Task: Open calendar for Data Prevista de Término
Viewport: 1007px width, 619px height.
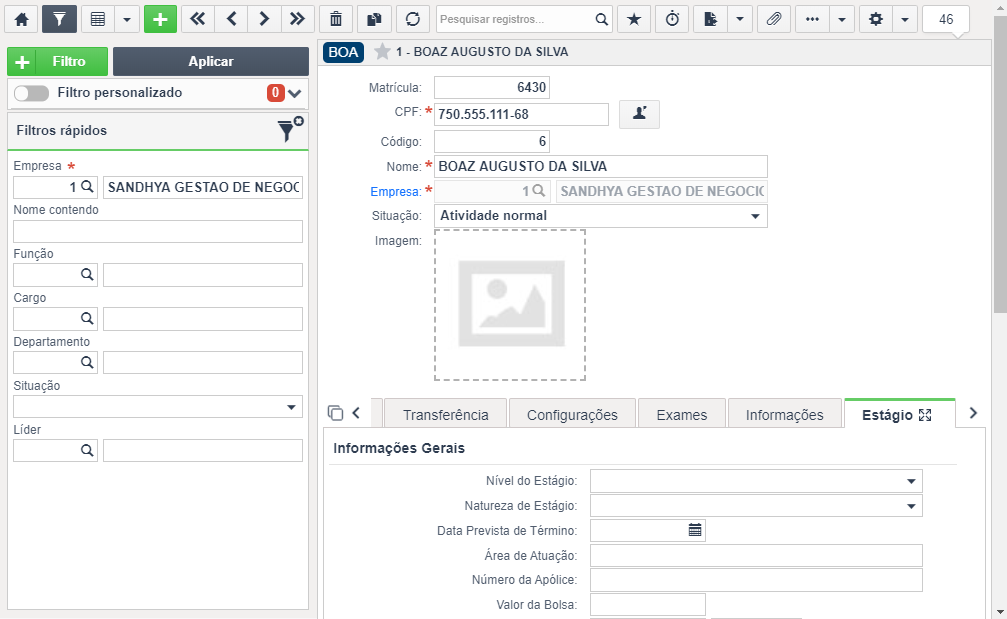Action: click(x=695, y=530)
